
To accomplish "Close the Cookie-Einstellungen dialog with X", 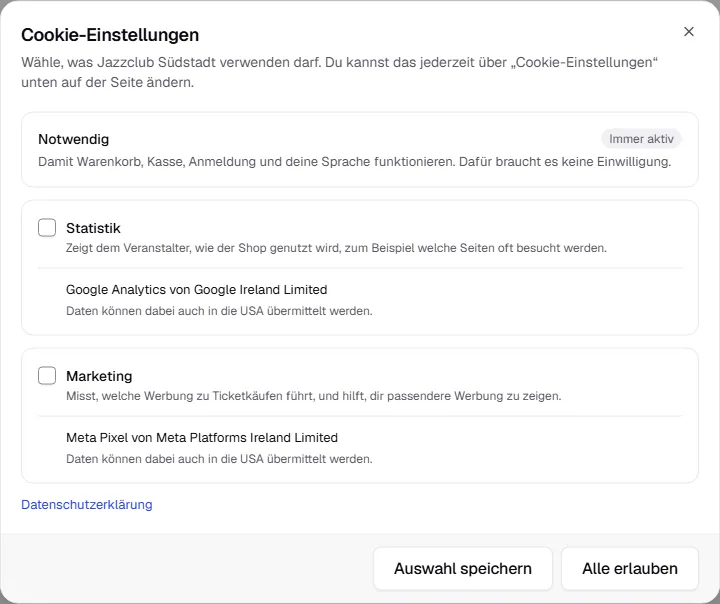I will (689, 32).
